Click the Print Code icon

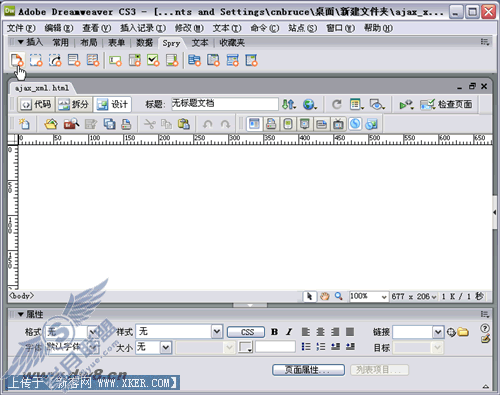click(x=126, y=124)
